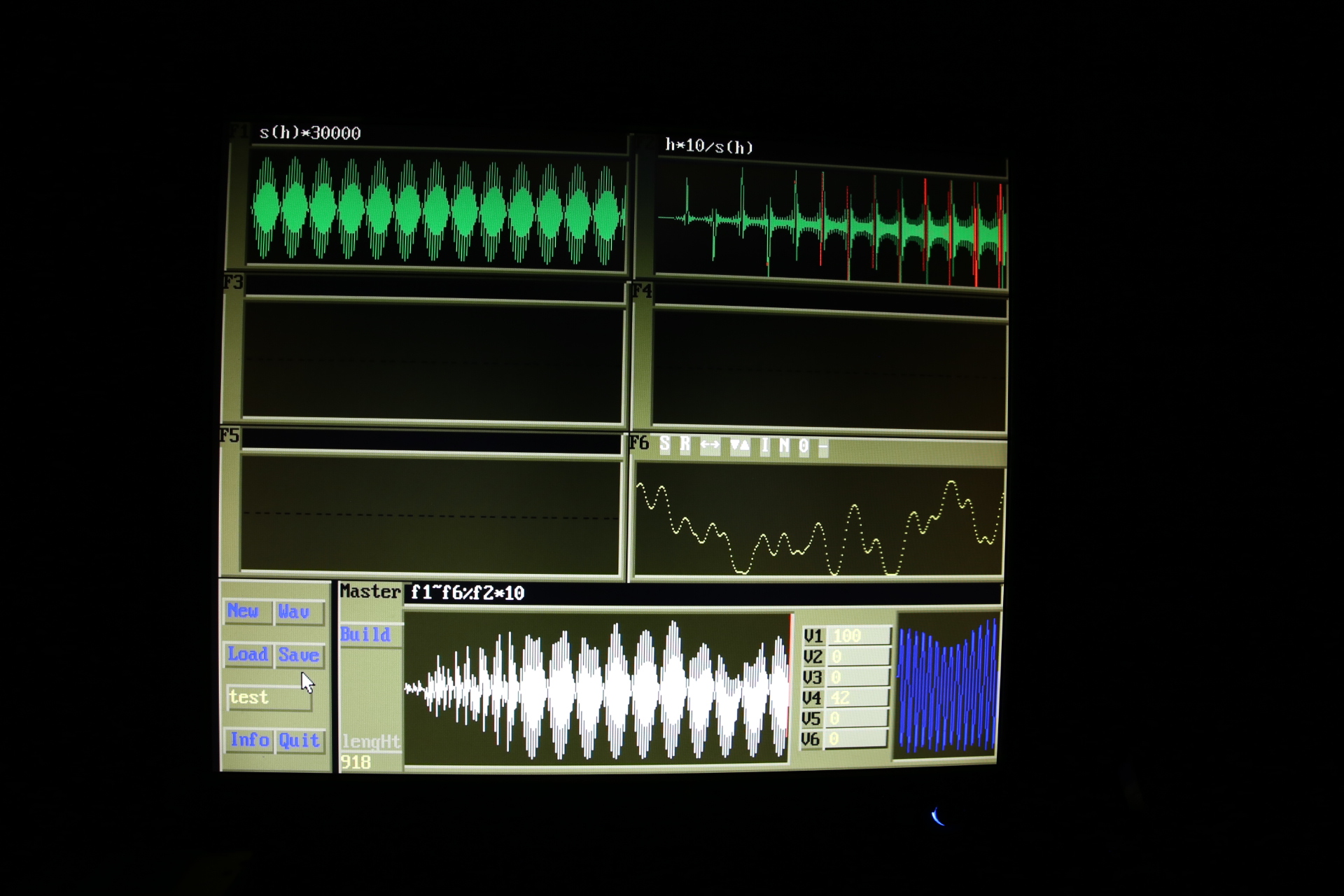The width and height of the screenshot is (1344, 896).
Task: Click the F4 label
Action: coord(641,290)
